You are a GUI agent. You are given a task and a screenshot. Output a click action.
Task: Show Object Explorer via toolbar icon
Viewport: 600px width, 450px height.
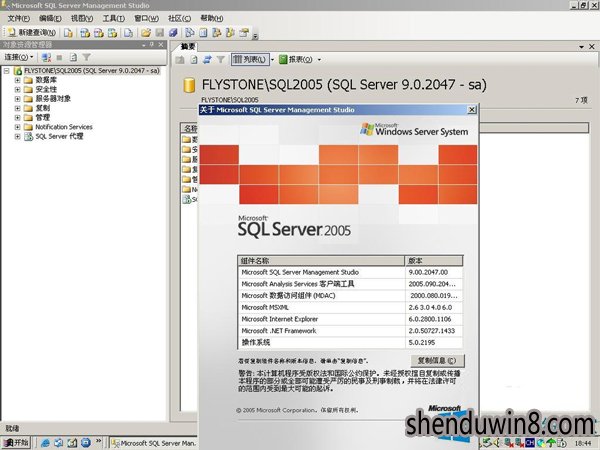[217, 33]
